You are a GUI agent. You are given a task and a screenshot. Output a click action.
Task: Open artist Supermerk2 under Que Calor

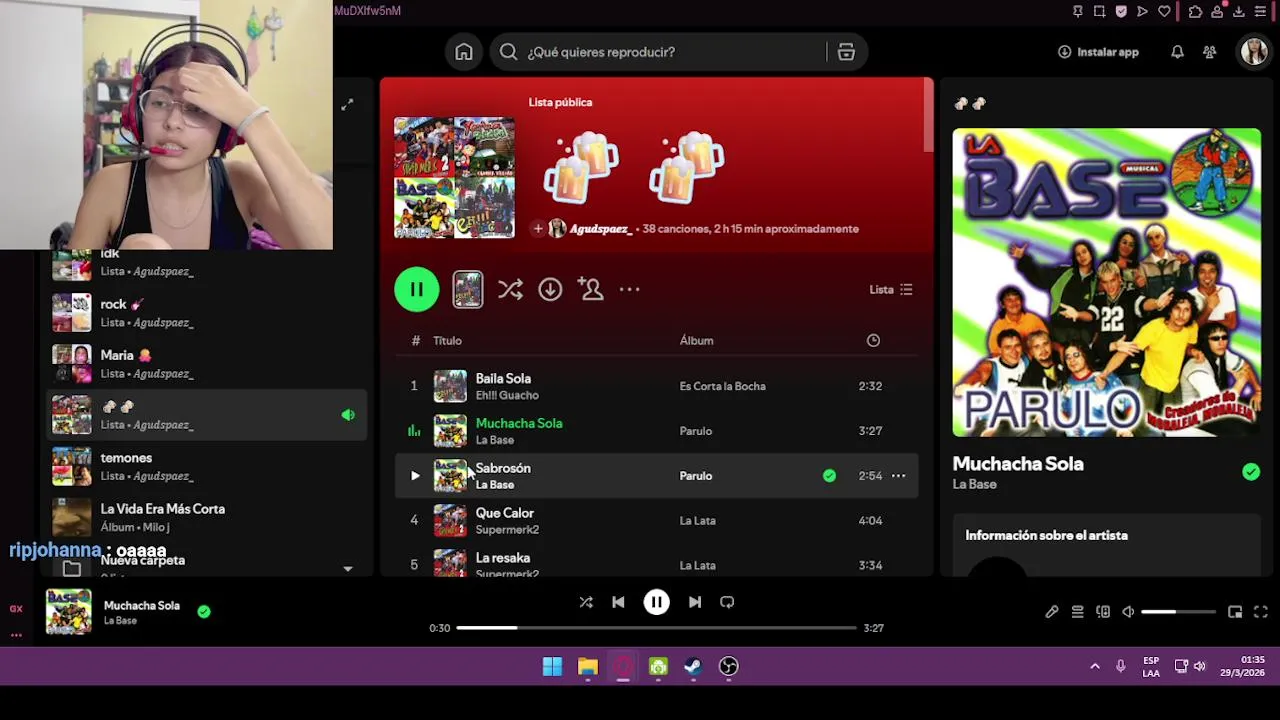(507, 530)
